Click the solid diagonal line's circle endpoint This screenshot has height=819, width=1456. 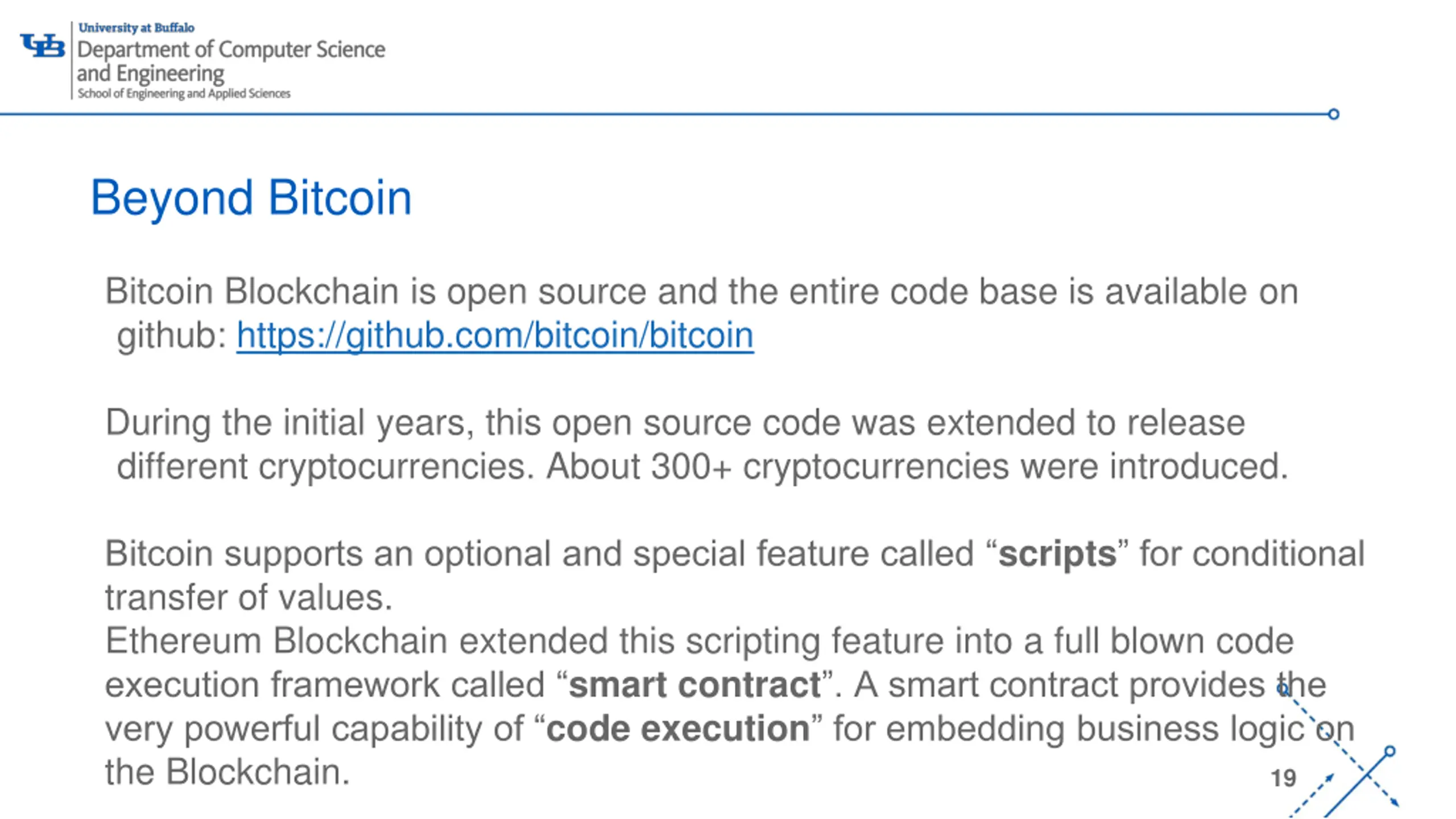[x=1390, y=751]
